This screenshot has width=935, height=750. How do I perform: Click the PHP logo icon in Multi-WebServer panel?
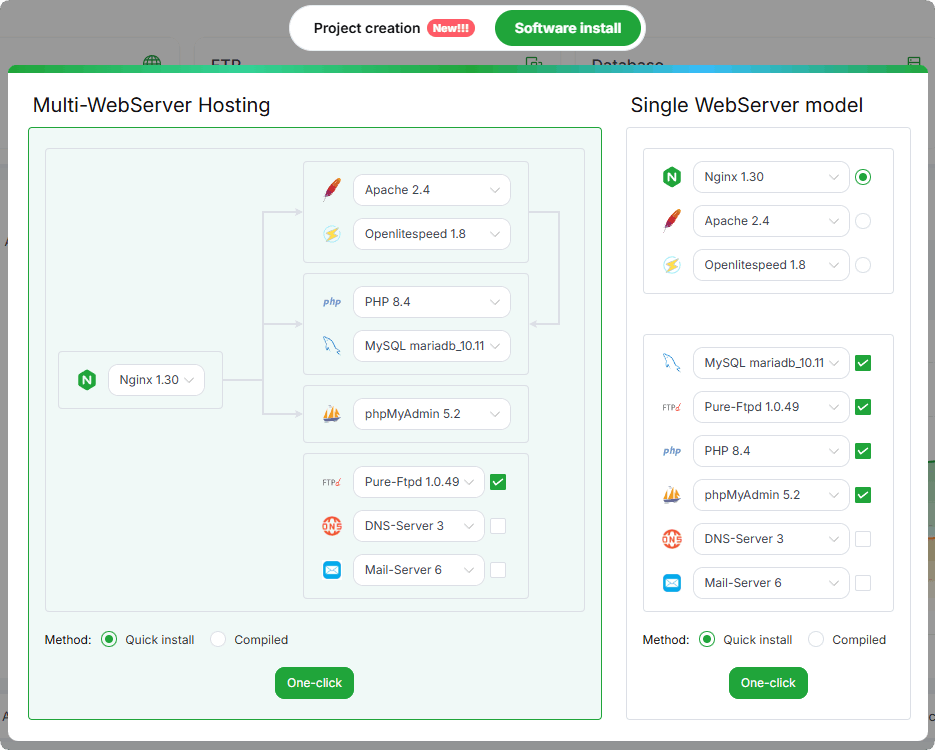[332, 302]
